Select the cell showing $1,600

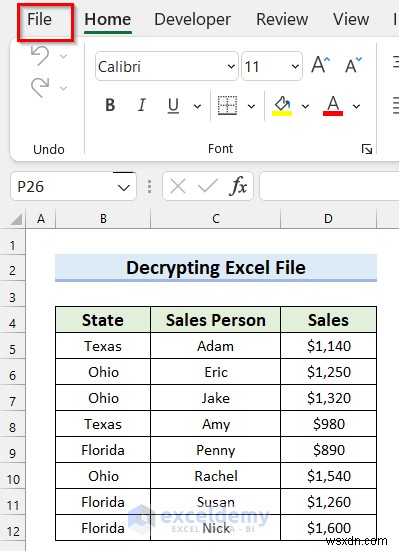pyautogui.click(x=328, y=528)
